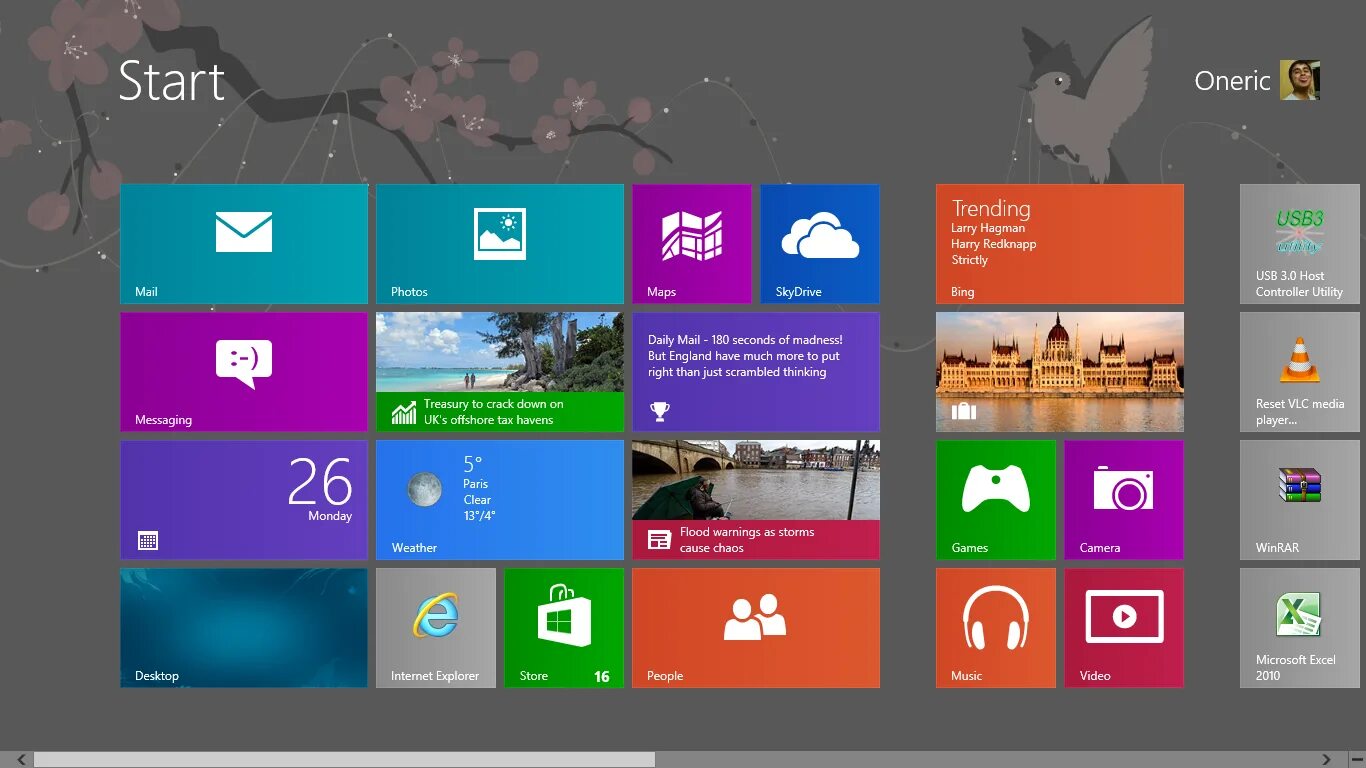Click the calendar grid icon on the date tile
Image resolution: width=1366 pixels, height=768 pixels.
point(148,541)
